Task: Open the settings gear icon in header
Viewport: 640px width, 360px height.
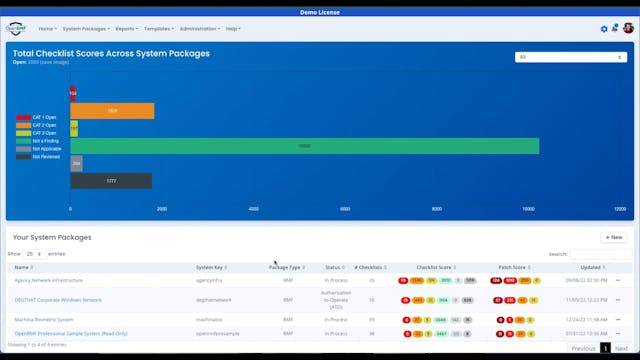Action: pyautogui.click(x=604, y=29)
